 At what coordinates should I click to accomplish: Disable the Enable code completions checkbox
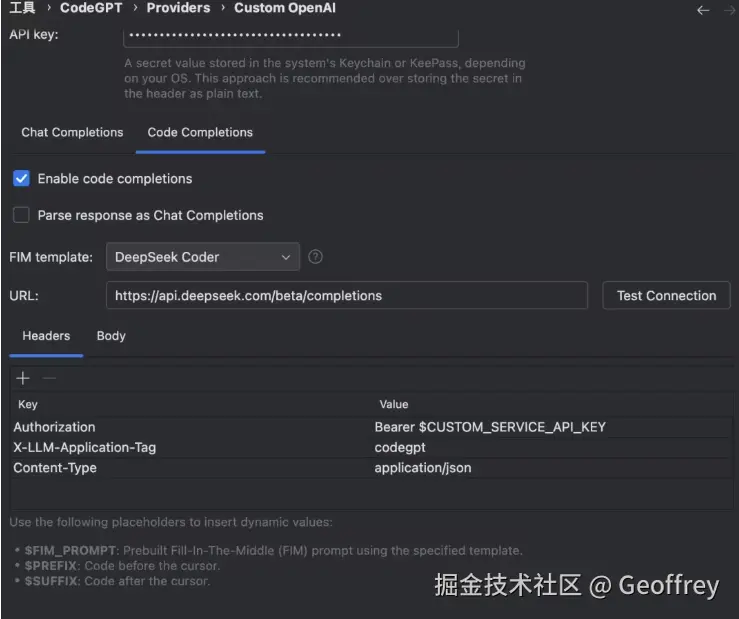pos(21,179)
